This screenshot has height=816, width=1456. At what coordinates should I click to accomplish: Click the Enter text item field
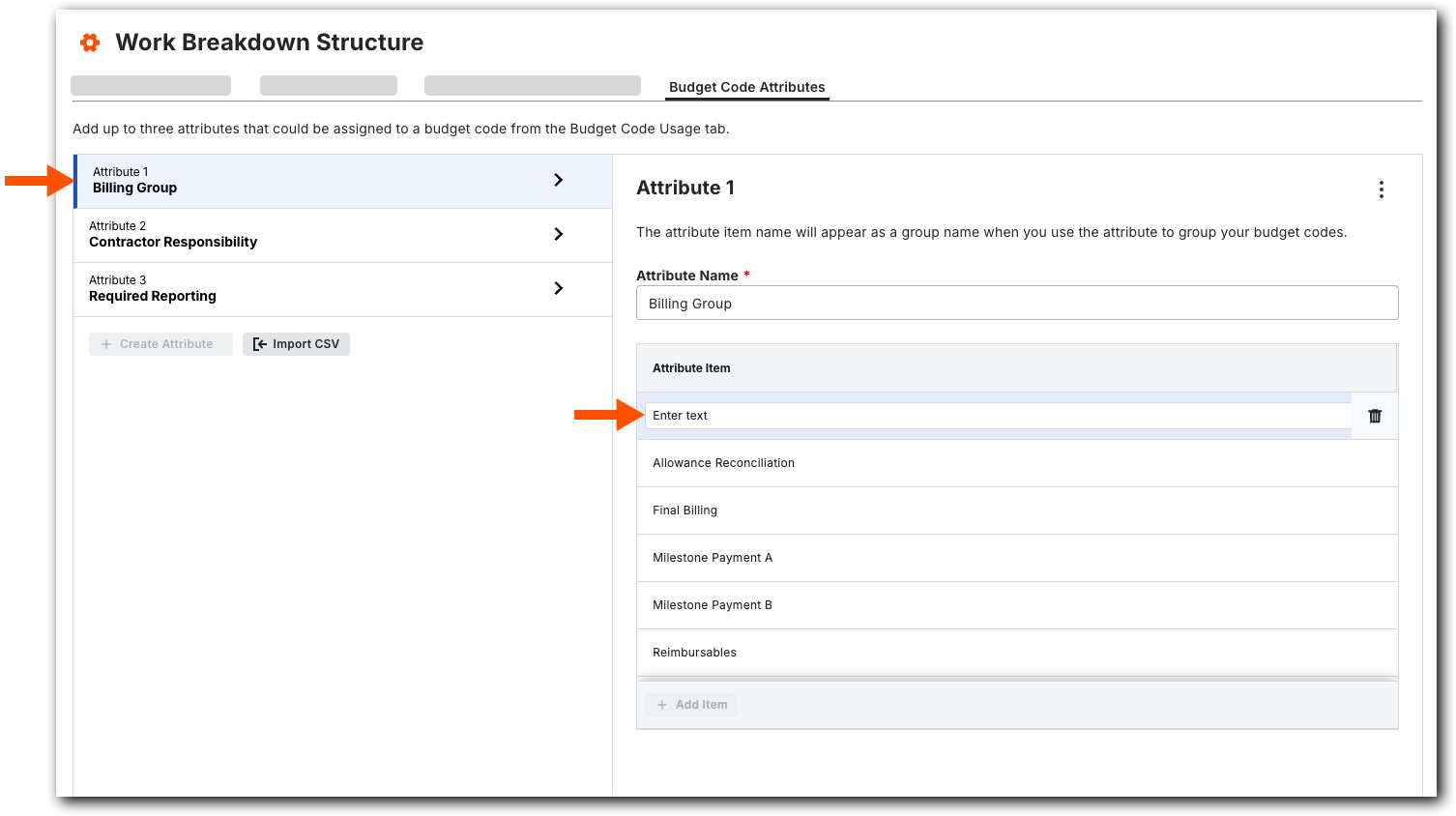(997, 416)
